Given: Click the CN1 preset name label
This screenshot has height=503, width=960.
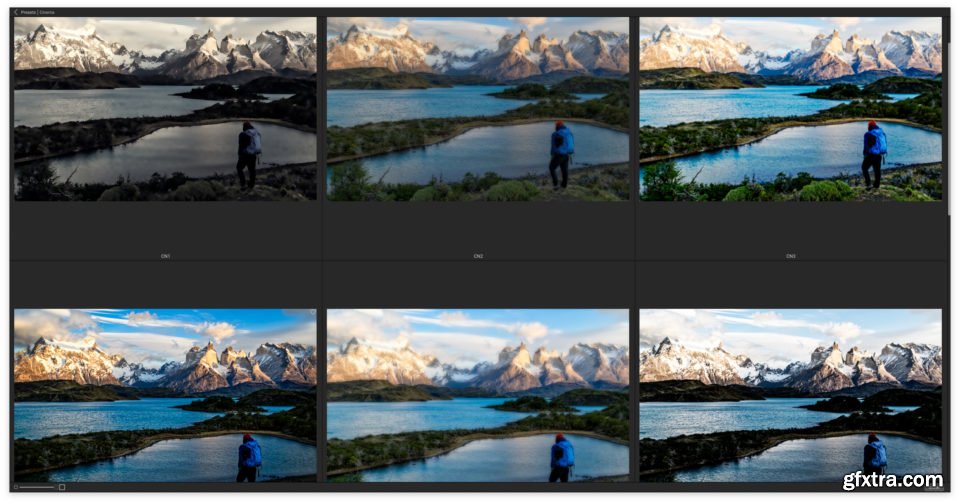Looking at the screenshot, I should 165,256.
